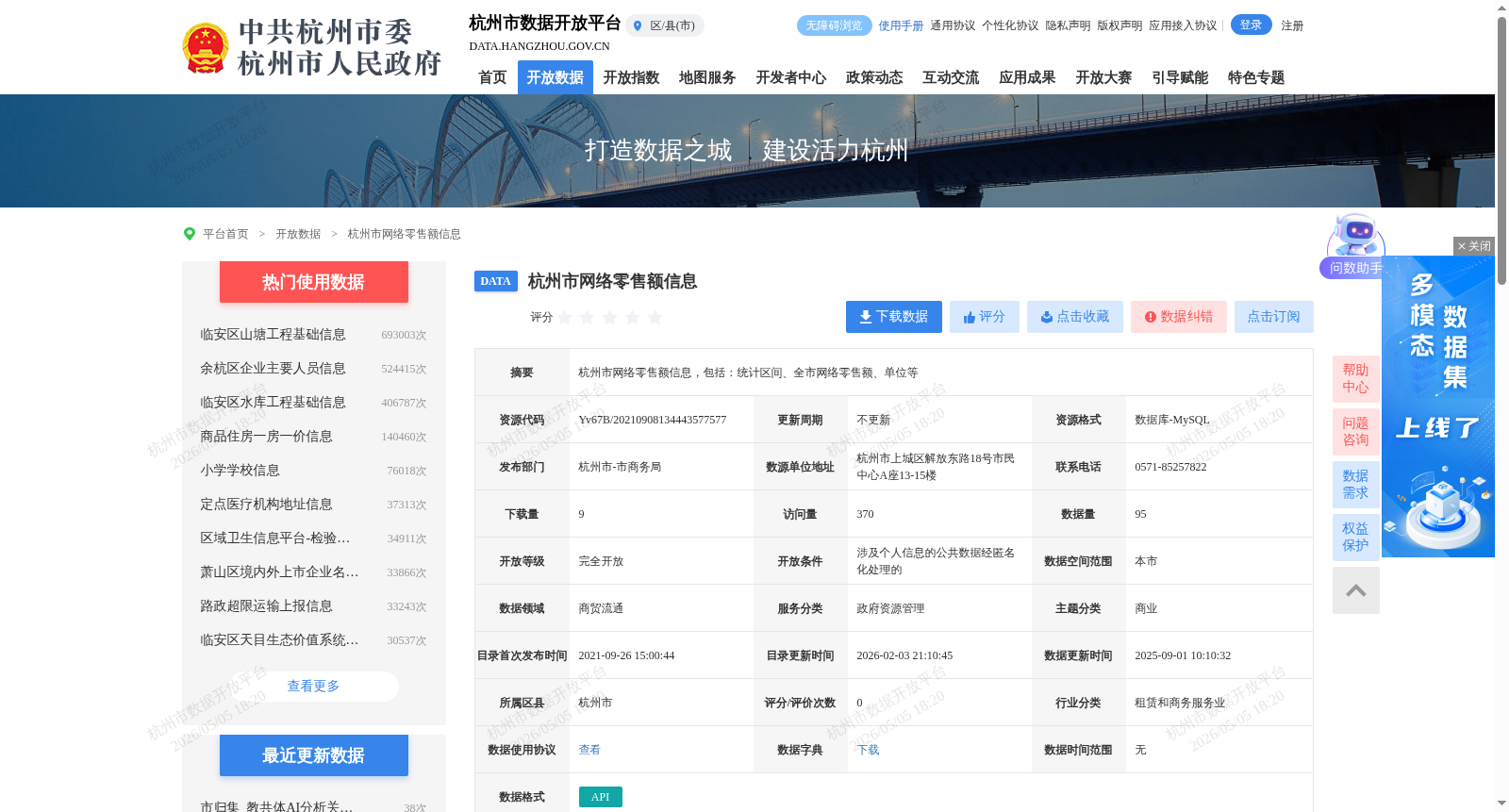
Task: Open the 开放大赛 navigation item
Action: [1103, 77]
